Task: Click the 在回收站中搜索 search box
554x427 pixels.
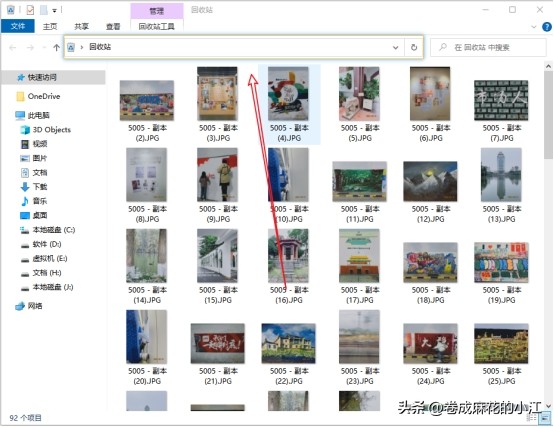Action: pyautogui.click(x=488, y=47)
